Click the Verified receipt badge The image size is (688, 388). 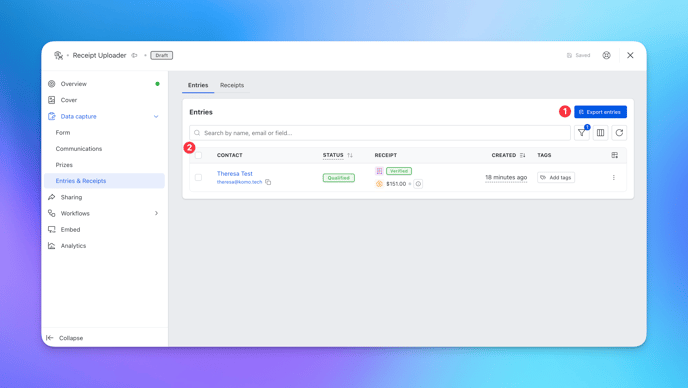pos(399,171)
